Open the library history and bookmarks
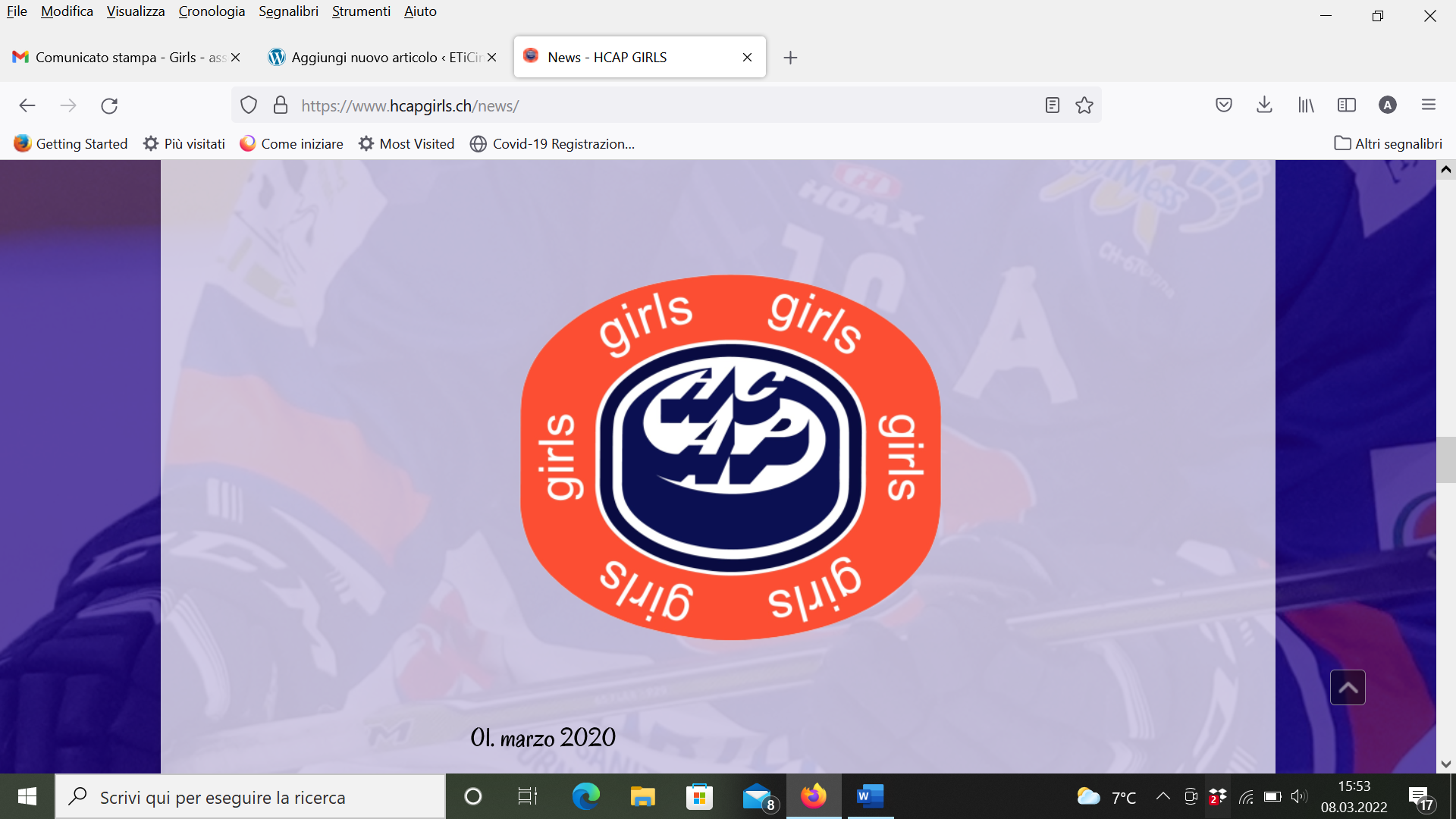The image size is (1456, 819). [x=1306, y=105]
